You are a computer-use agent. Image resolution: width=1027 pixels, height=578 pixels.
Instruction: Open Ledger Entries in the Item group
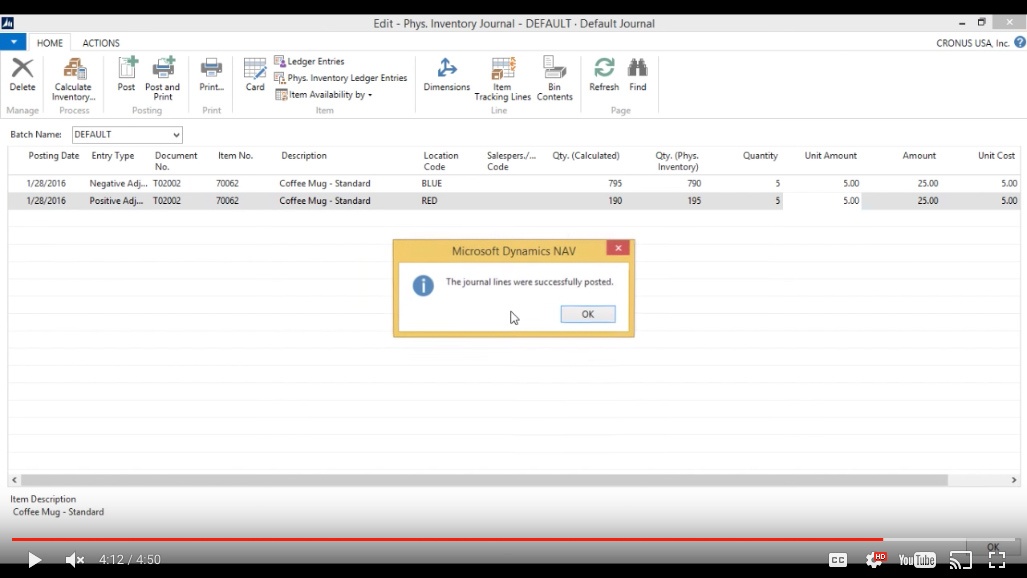pyautogui.click(x=309, y=61)
